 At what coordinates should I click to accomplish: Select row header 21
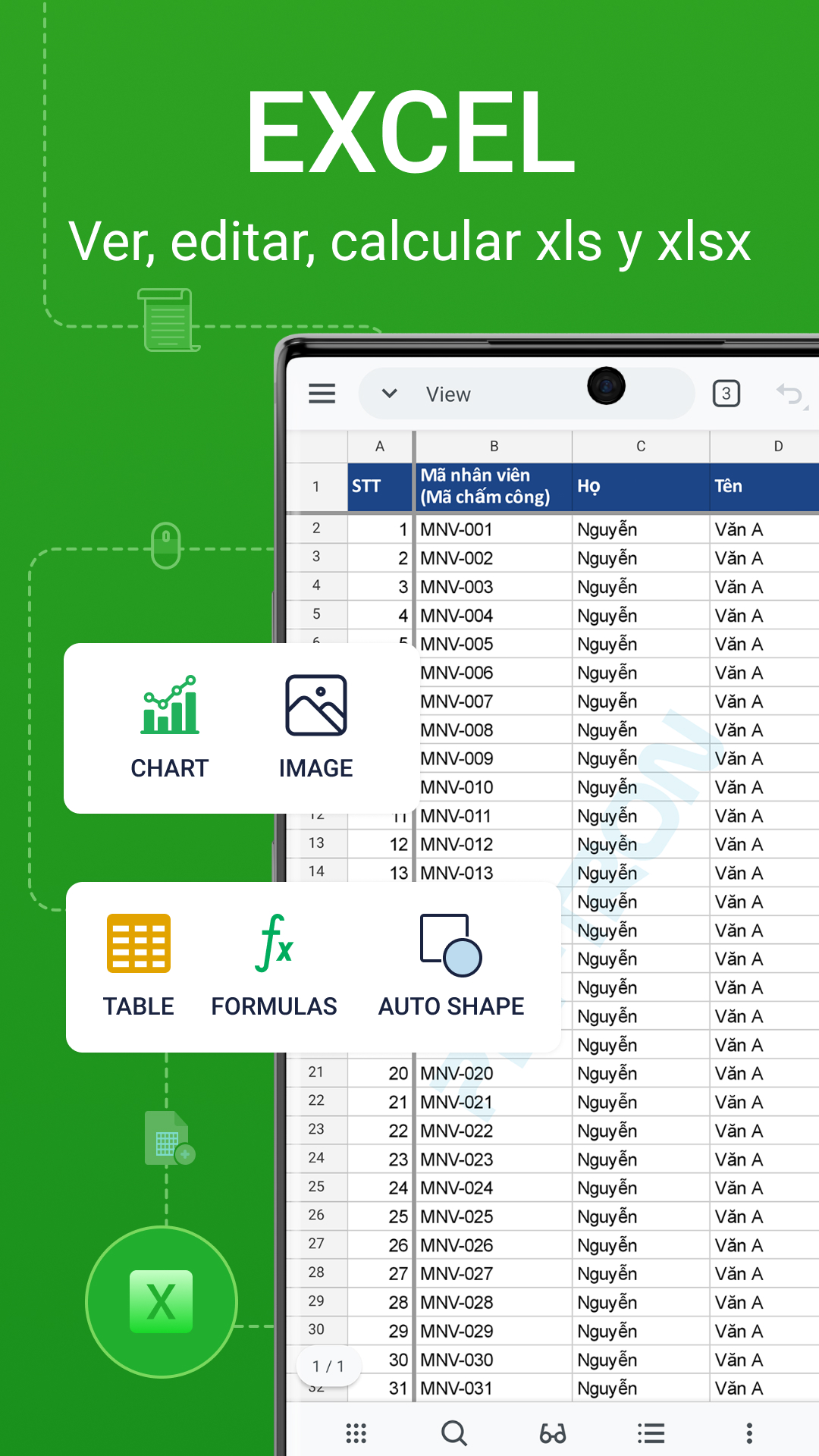316,1072
